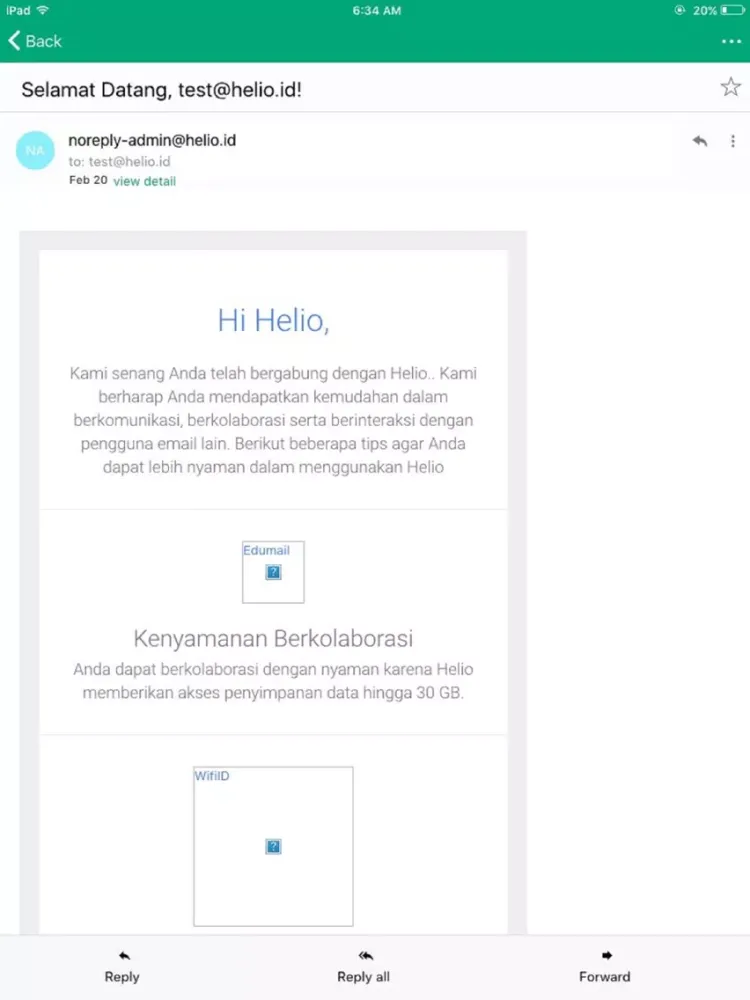Viewport: 750px width, 1000px height.
Task: Tap subject Selamat Datang, test@helio.id!
Action: [x=161, y=89]
